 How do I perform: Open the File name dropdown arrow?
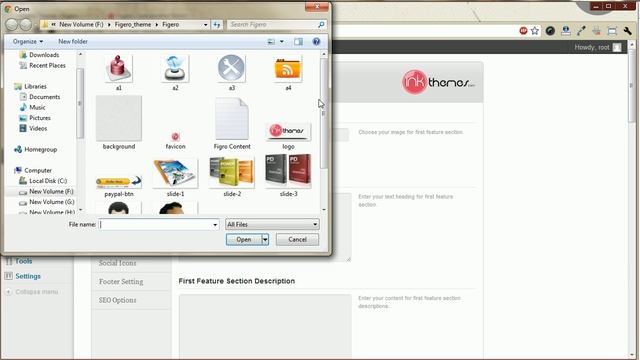coord(215,224)
